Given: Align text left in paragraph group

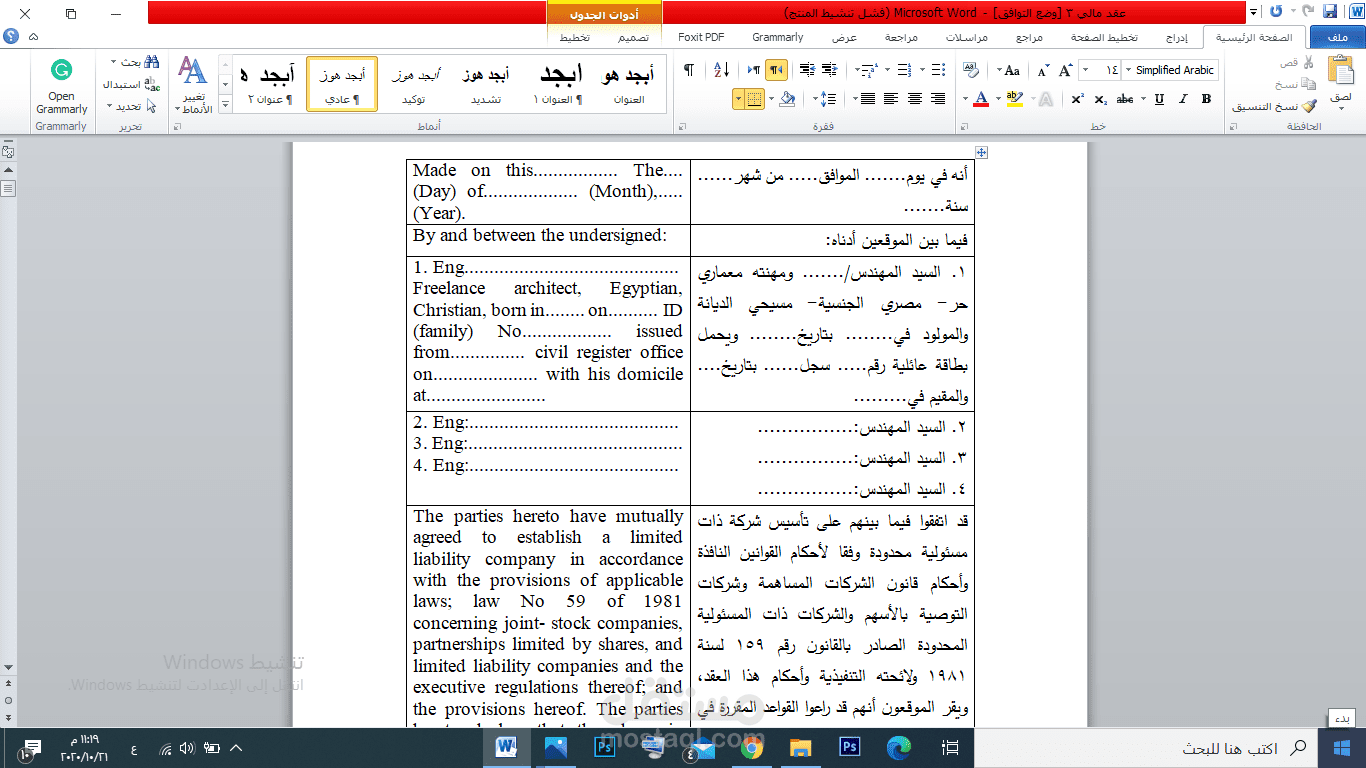Looking at the screenshot, I should (890, 99).
